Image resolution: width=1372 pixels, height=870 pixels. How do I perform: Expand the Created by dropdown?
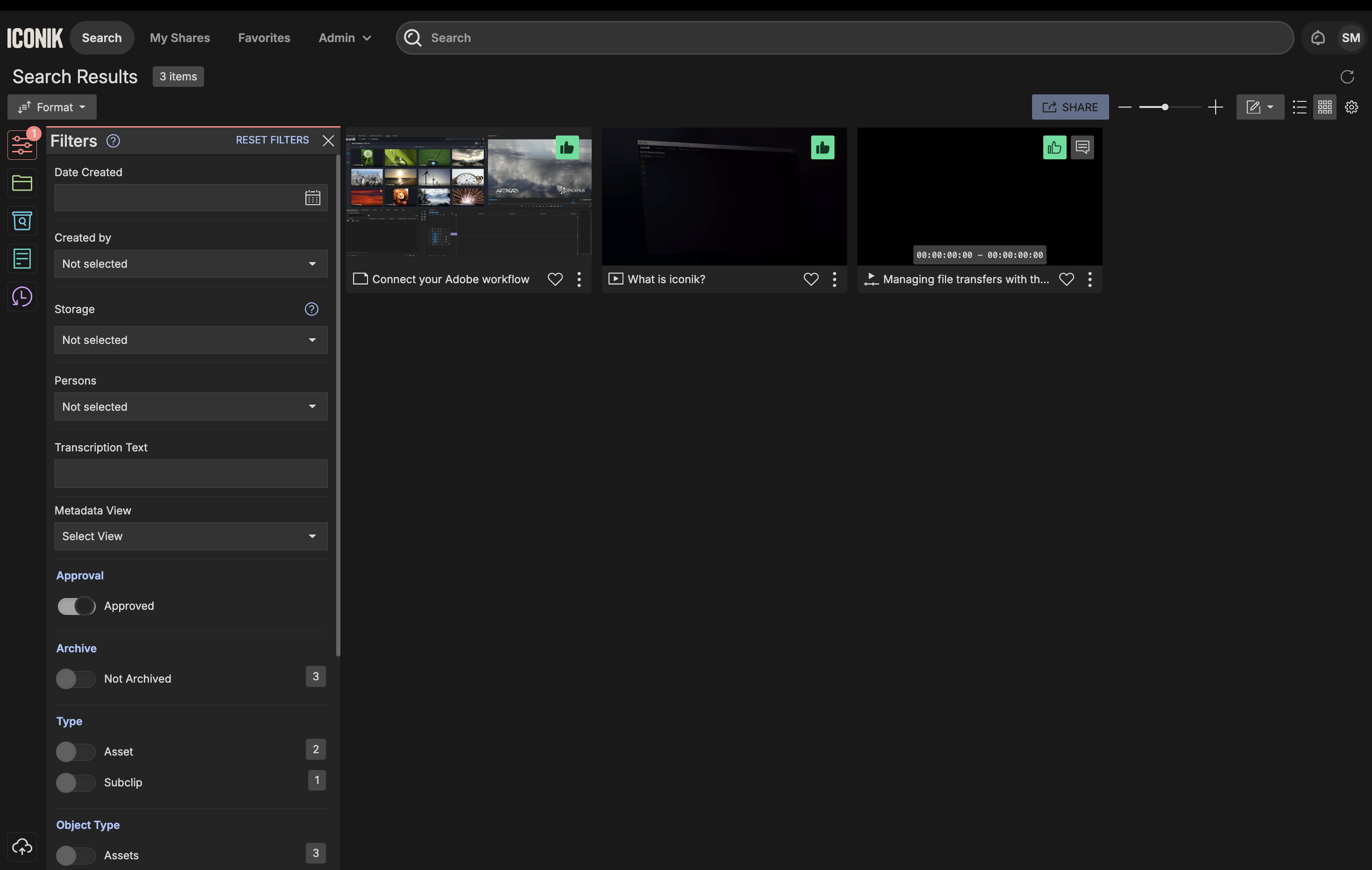click(191, 264)
